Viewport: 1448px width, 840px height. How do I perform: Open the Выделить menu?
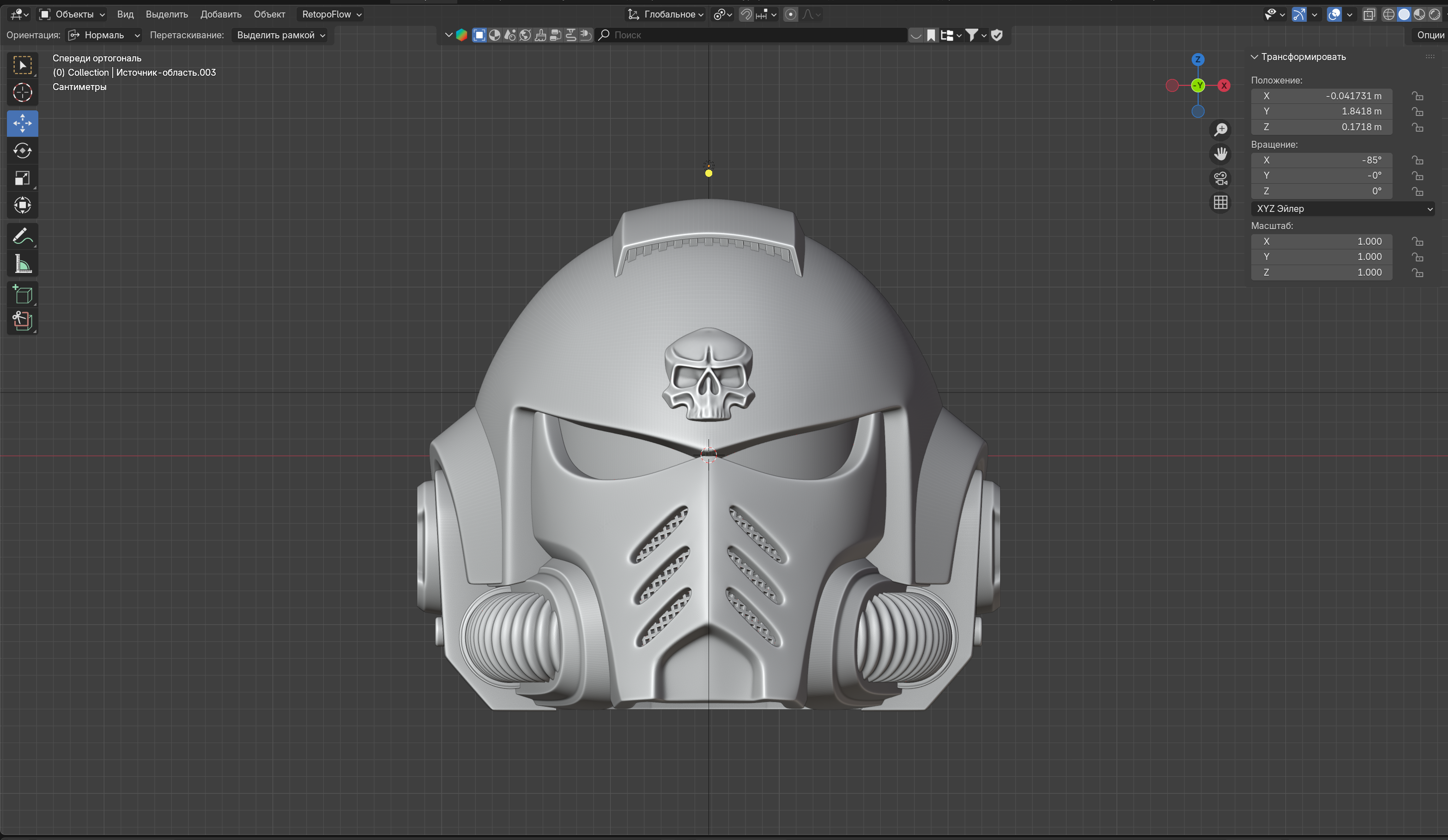[167, 14]
